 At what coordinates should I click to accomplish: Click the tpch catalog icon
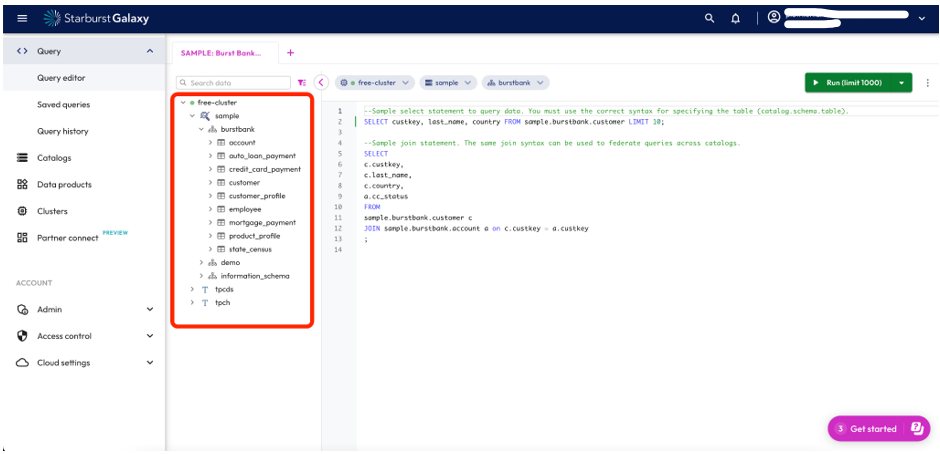coord(204,302)
